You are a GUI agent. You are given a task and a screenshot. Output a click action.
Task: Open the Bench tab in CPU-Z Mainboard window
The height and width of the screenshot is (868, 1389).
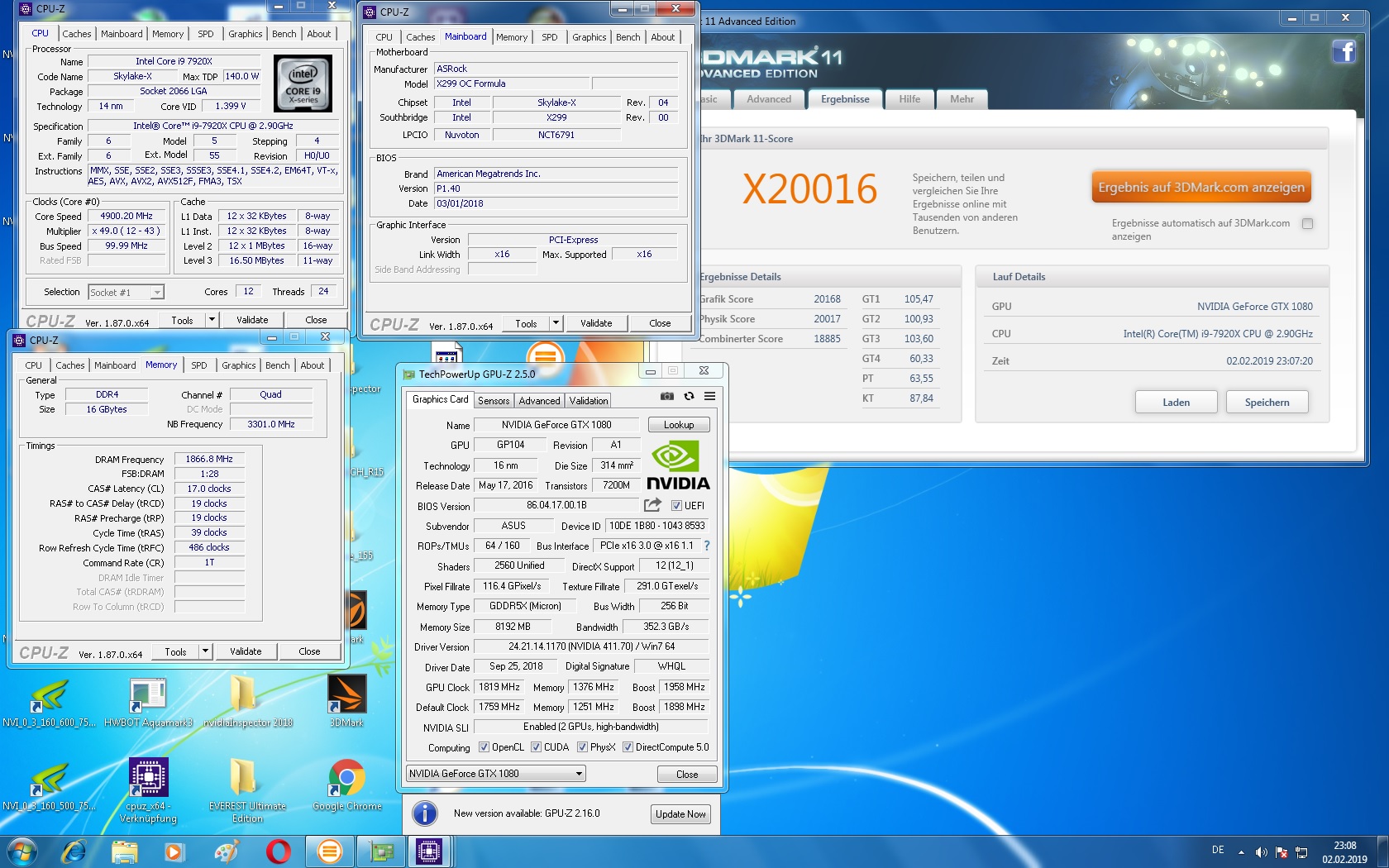point(628,37)
